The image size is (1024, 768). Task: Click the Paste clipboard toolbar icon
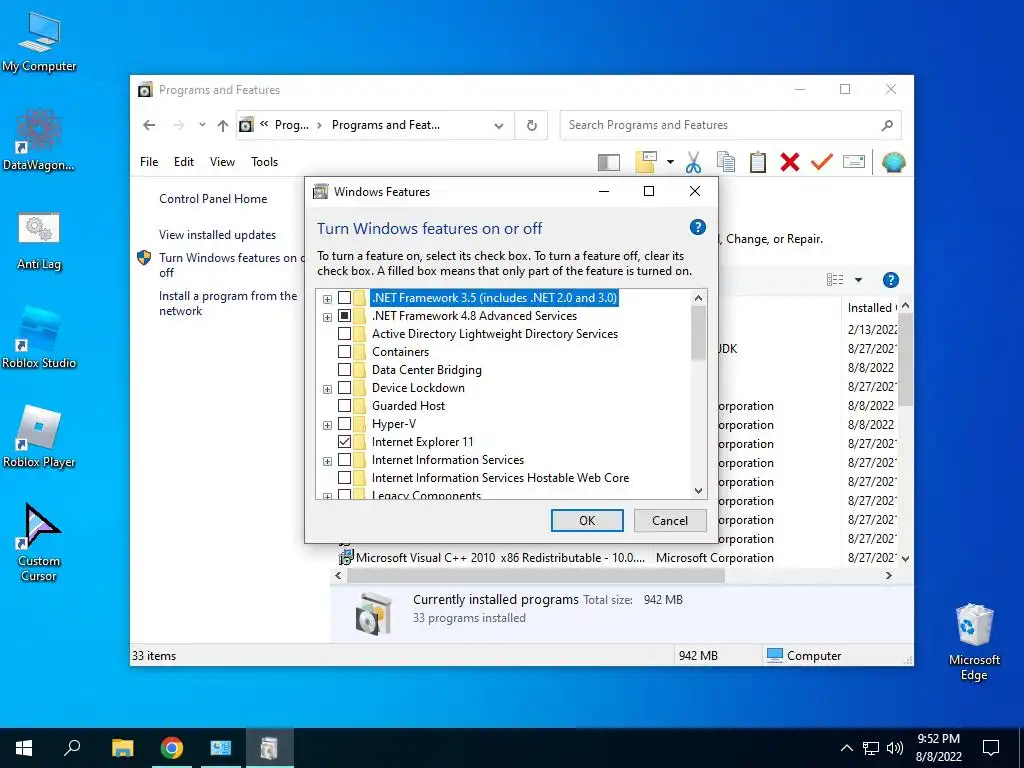[x=758, y=162]
